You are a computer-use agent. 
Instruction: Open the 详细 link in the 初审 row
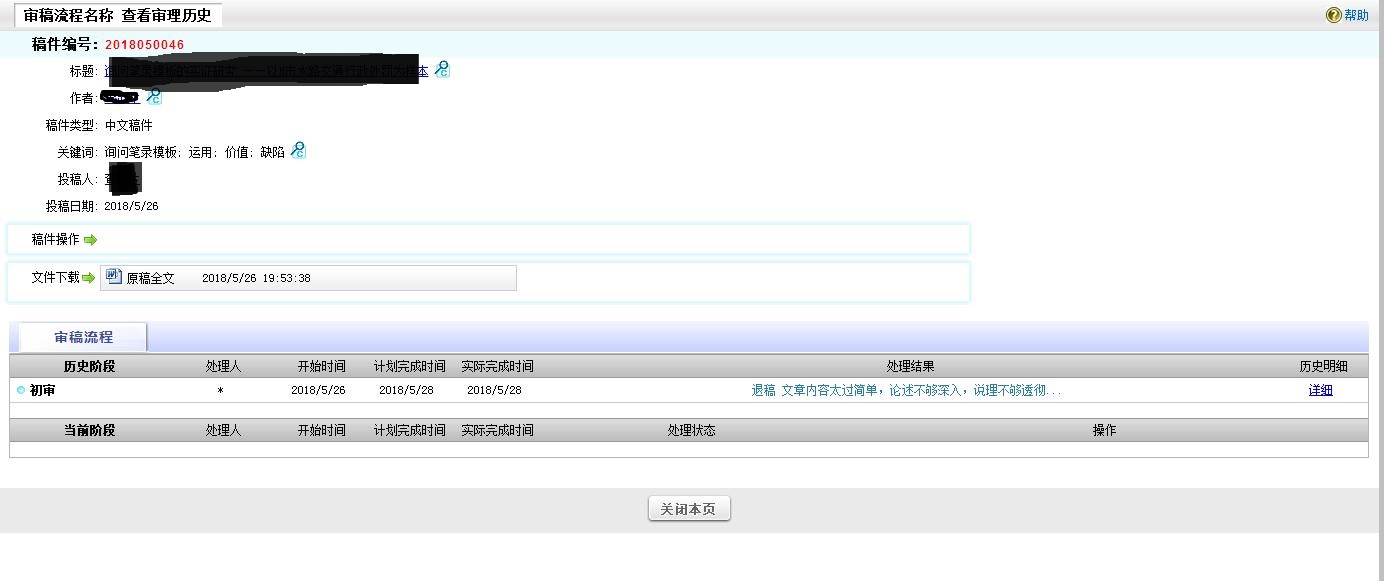pos(1320,390)
